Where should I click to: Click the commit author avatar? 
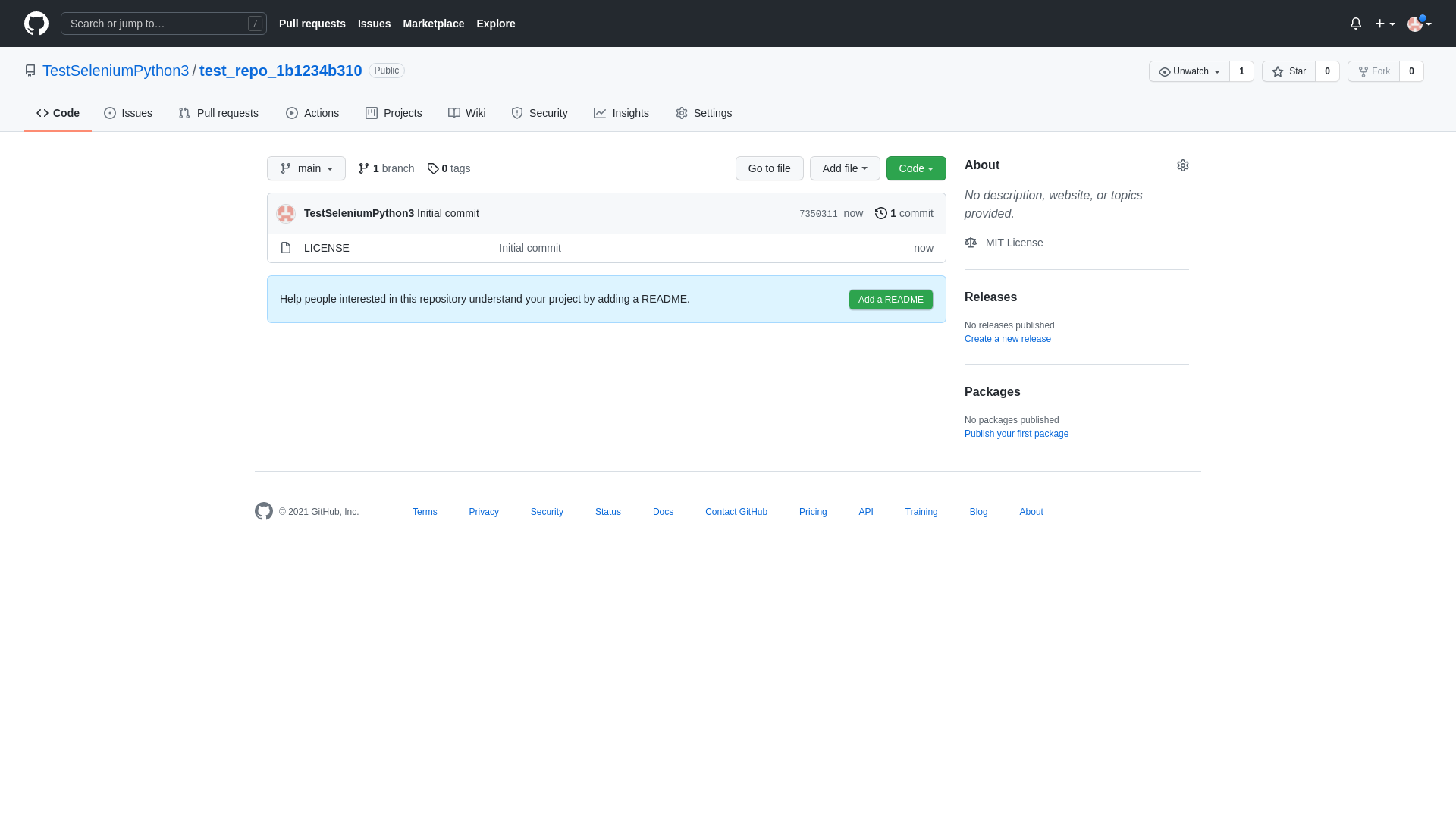[286, 214]
